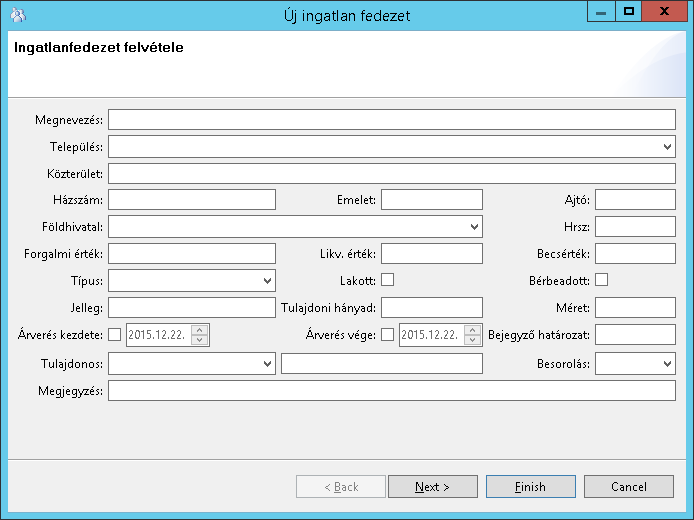Cancel the new property dialog

click(x=629, y=487)
